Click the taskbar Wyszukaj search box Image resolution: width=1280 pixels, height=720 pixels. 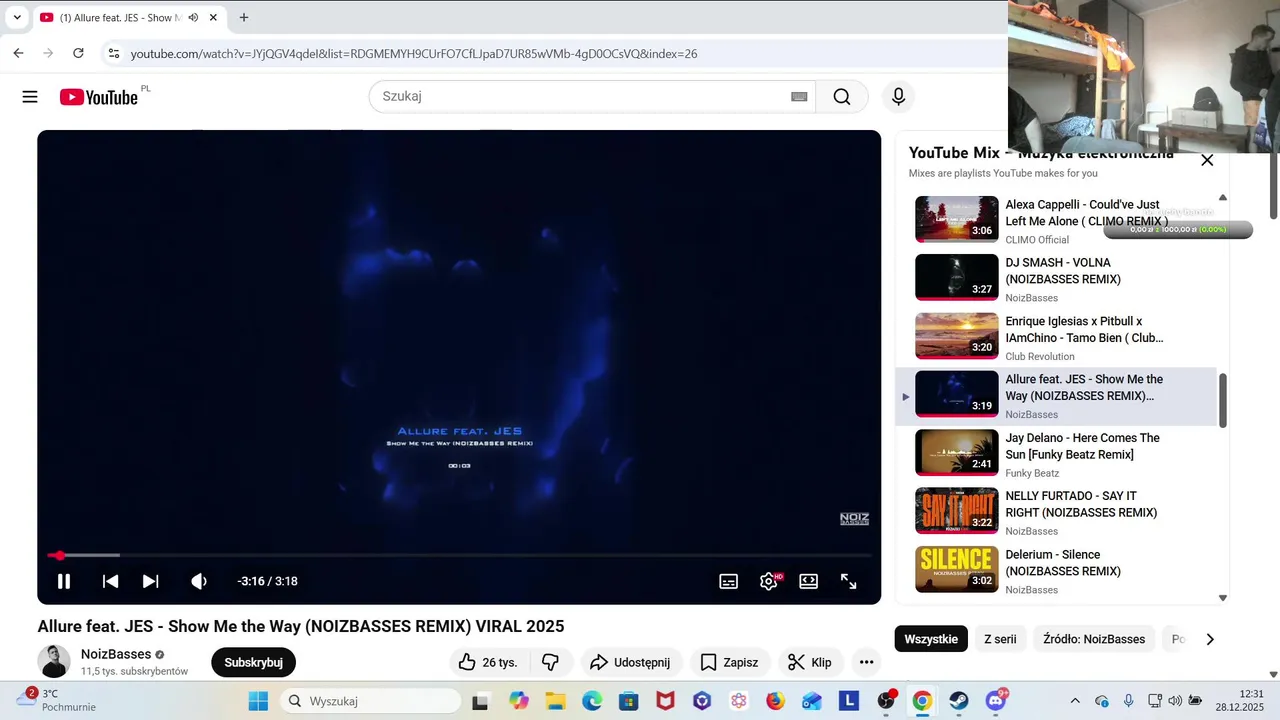point(370,701)
